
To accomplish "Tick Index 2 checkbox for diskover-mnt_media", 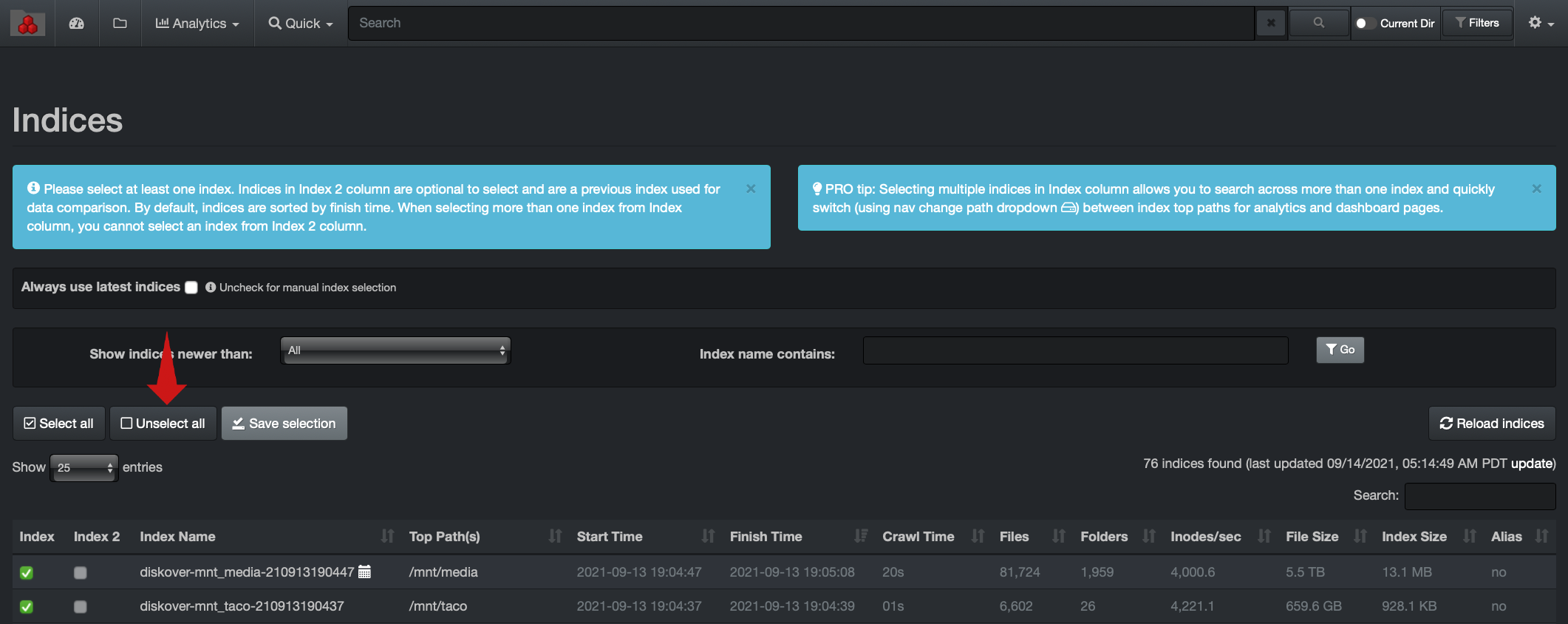I will (x=81, y=572).
